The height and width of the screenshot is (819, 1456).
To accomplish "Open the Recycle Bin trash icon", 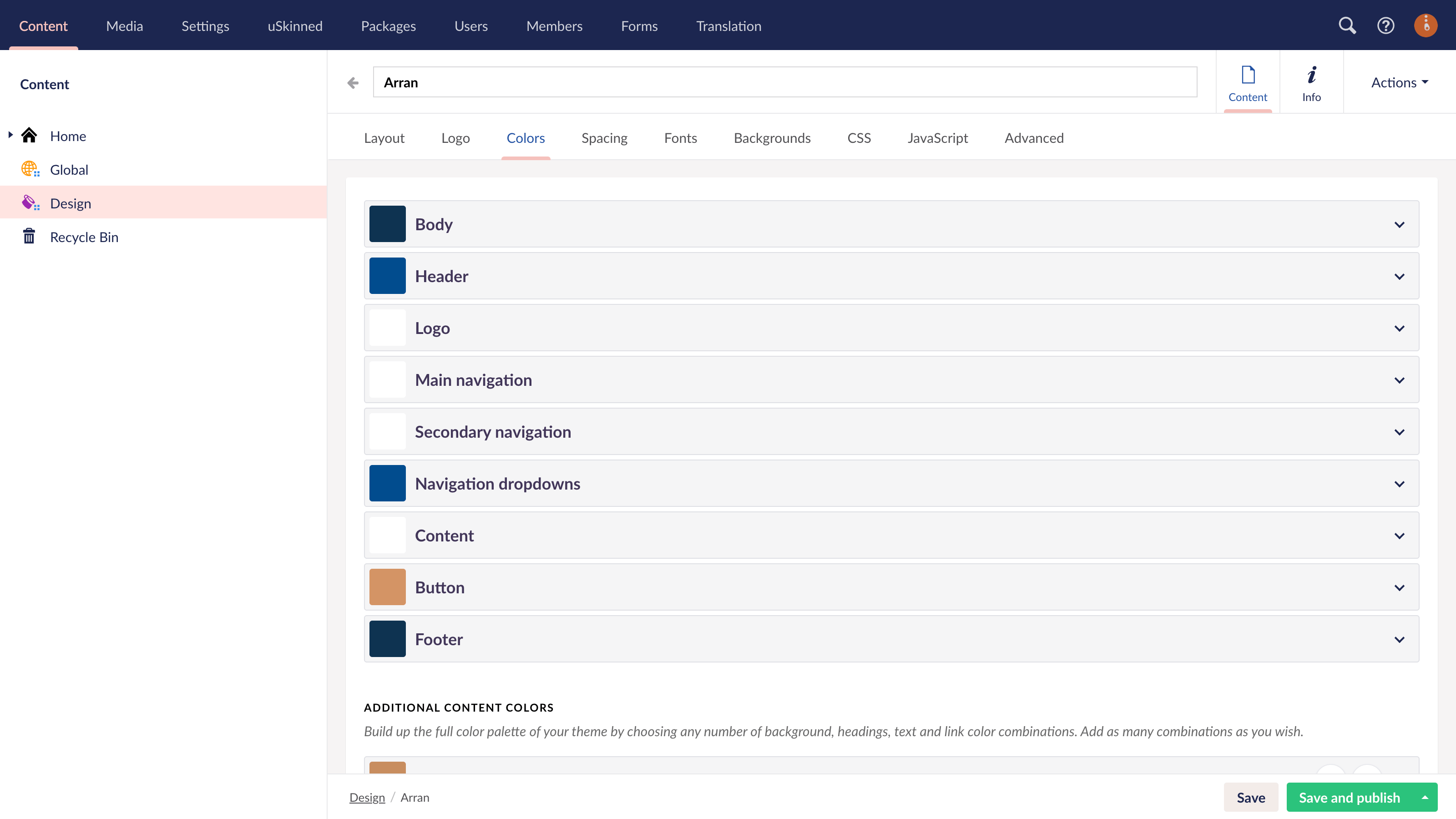I will (x=29, y=236).
